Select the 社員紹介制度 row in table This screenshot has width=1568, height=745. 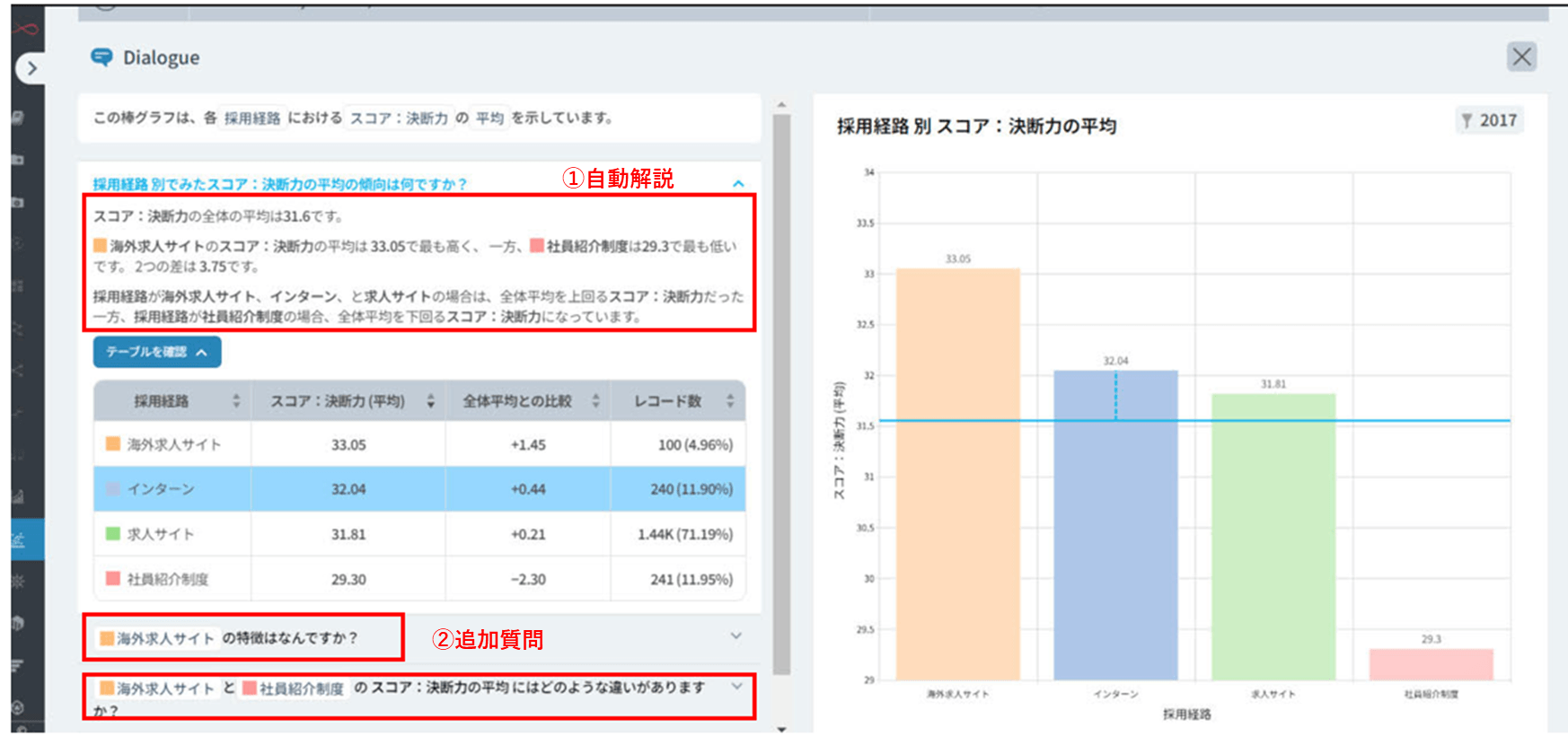418,579
